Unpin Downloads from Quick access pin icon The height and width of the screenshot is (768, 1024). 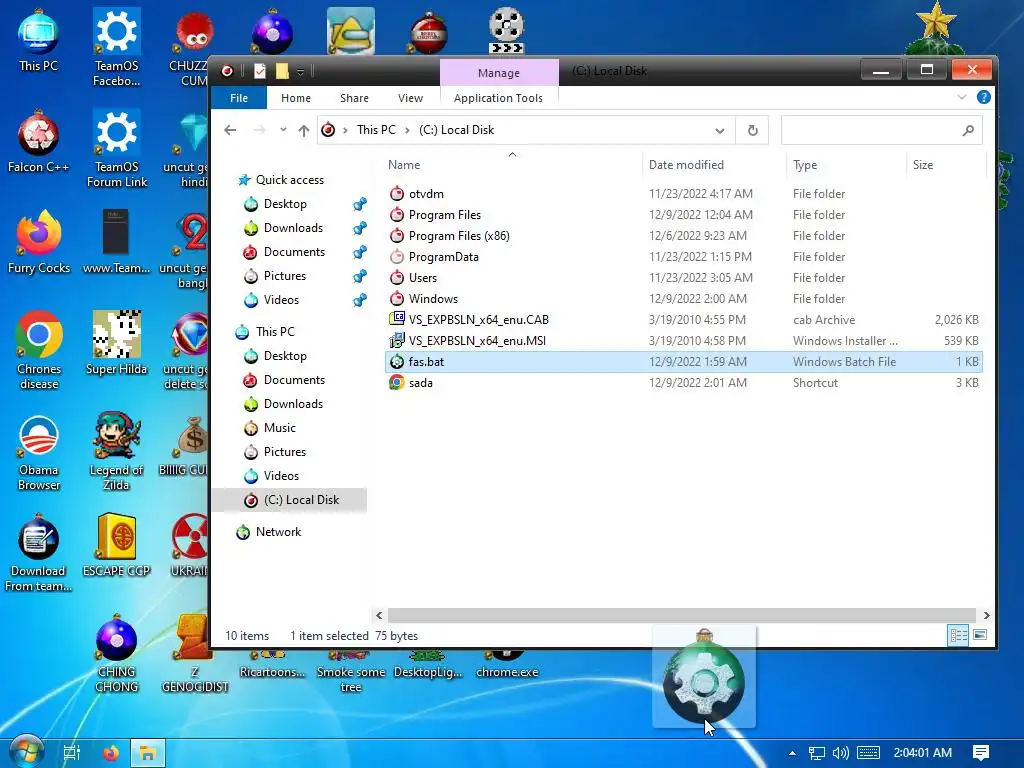click(359, 228)
